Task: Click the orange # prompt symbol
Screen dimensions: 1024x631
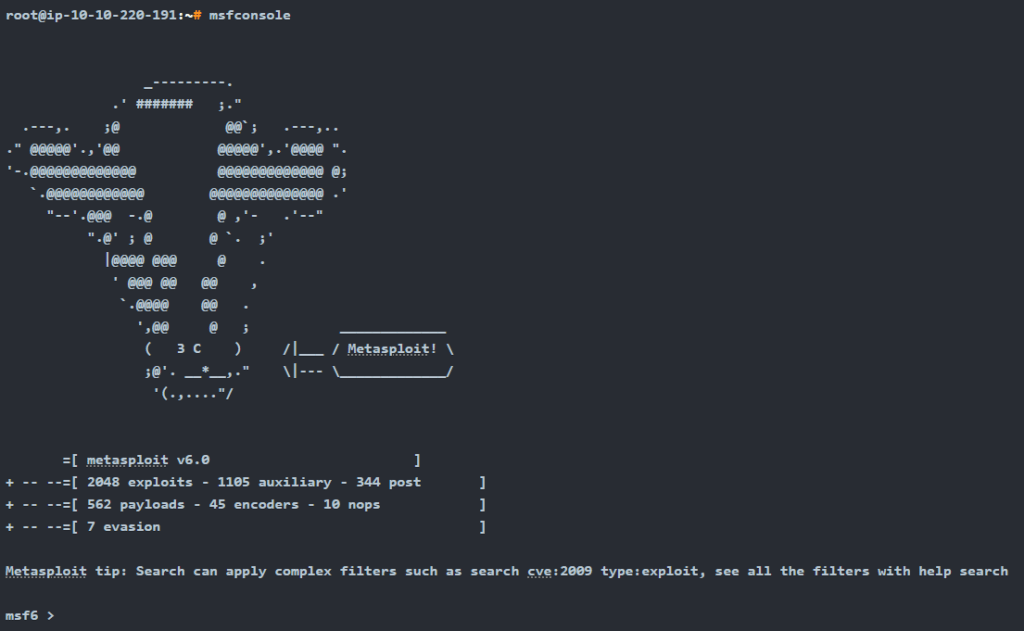Action: tap(197, 15)
